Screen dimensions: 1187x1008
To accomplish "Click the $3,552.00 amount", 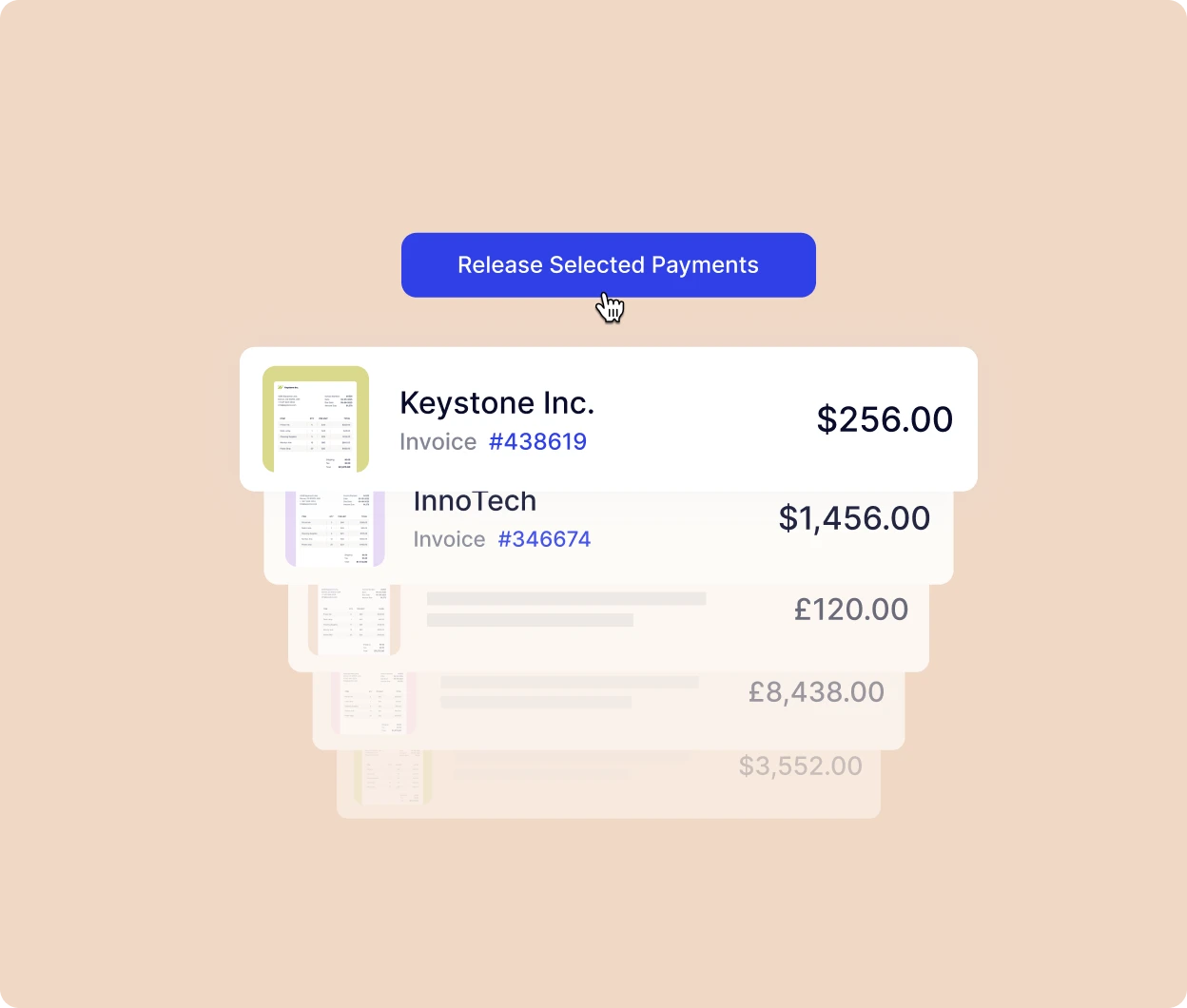I will click(800, 766).
